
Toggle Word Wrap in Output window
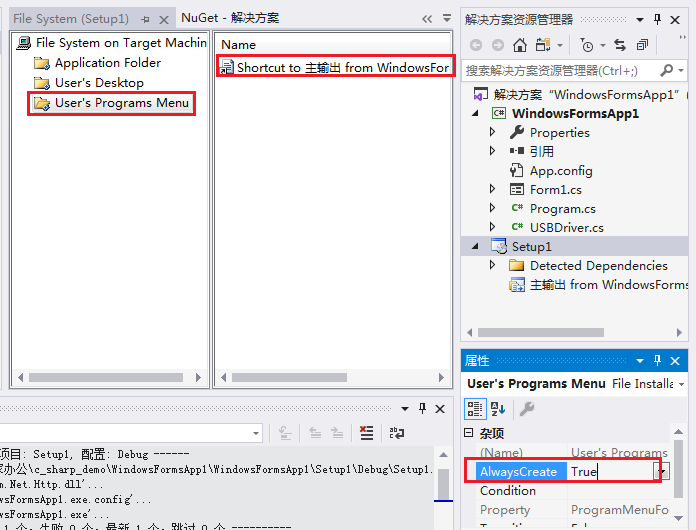pos(396,433)
